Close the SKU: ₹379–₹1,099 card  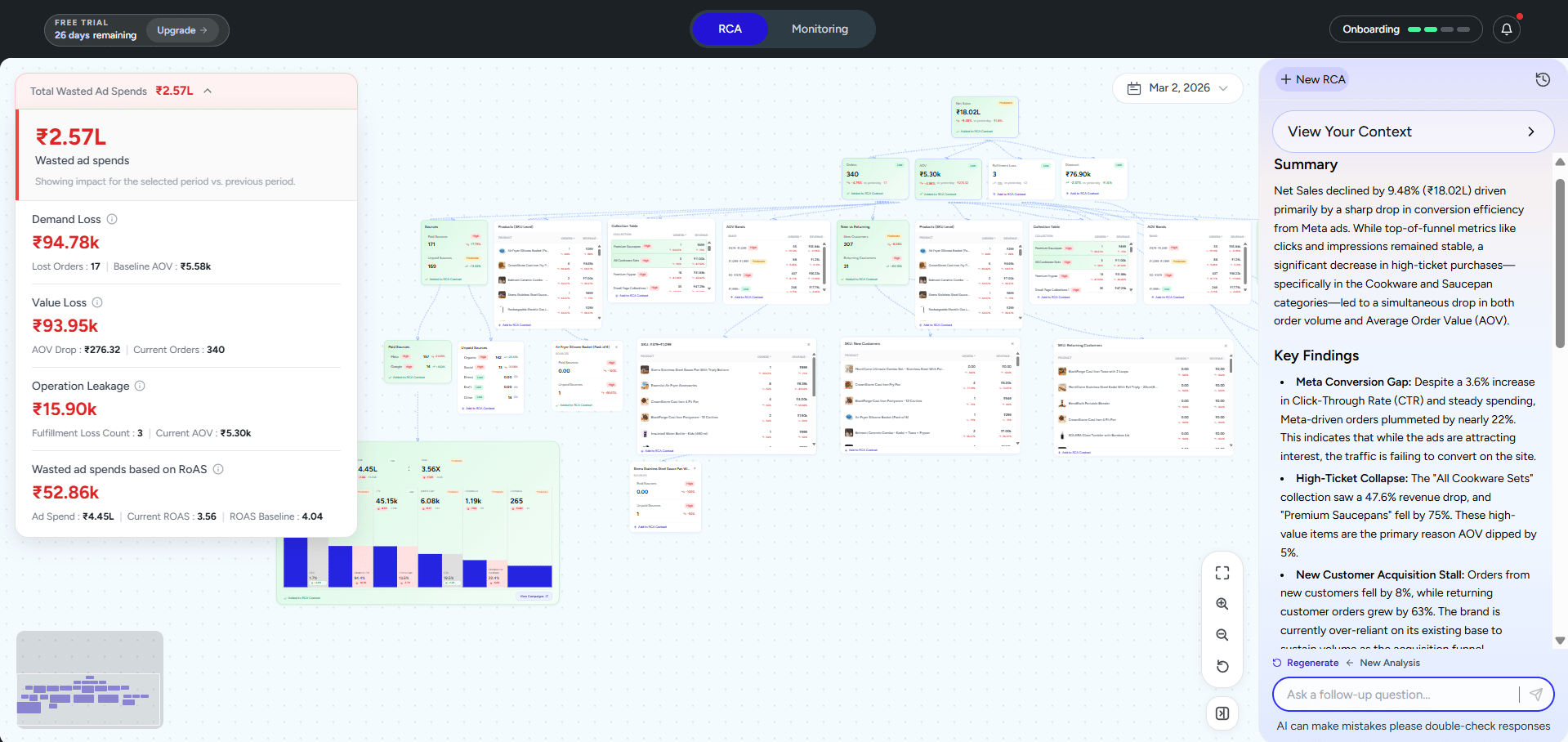coord(809,344)
